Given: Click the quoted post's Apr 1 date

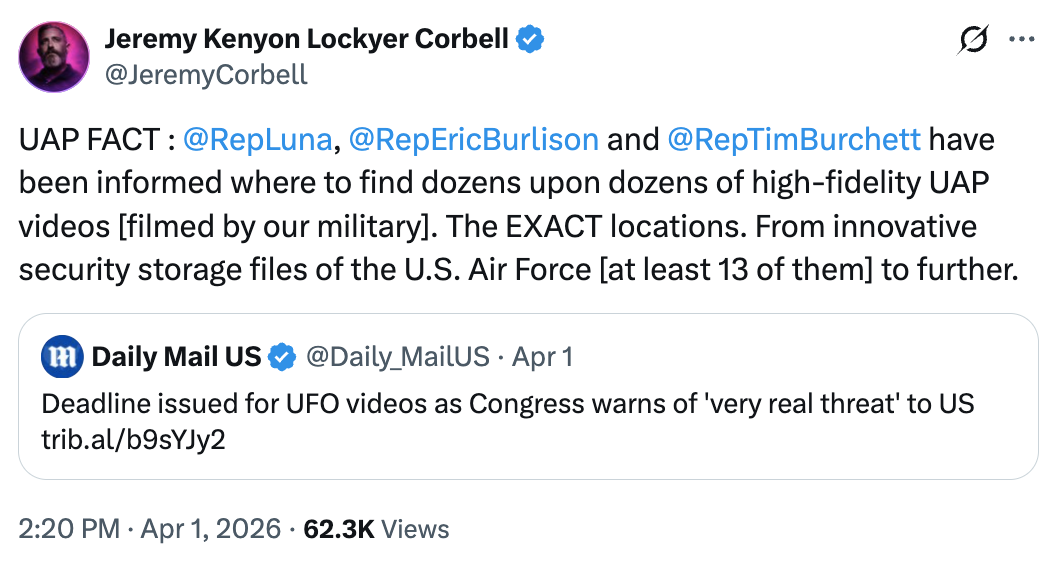Looking at the screenshot, I should point(543,357).
